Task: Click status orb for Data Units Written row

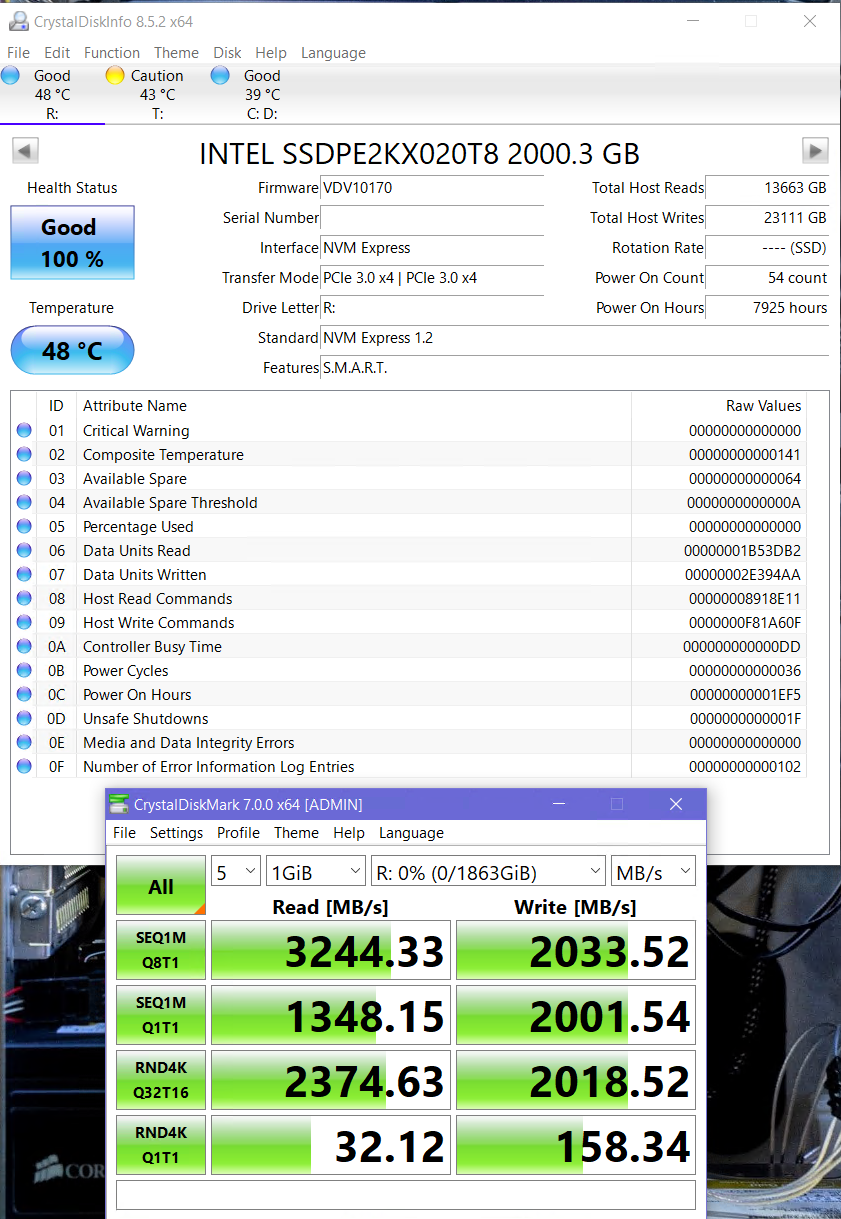Action: [x=24, y=575]
